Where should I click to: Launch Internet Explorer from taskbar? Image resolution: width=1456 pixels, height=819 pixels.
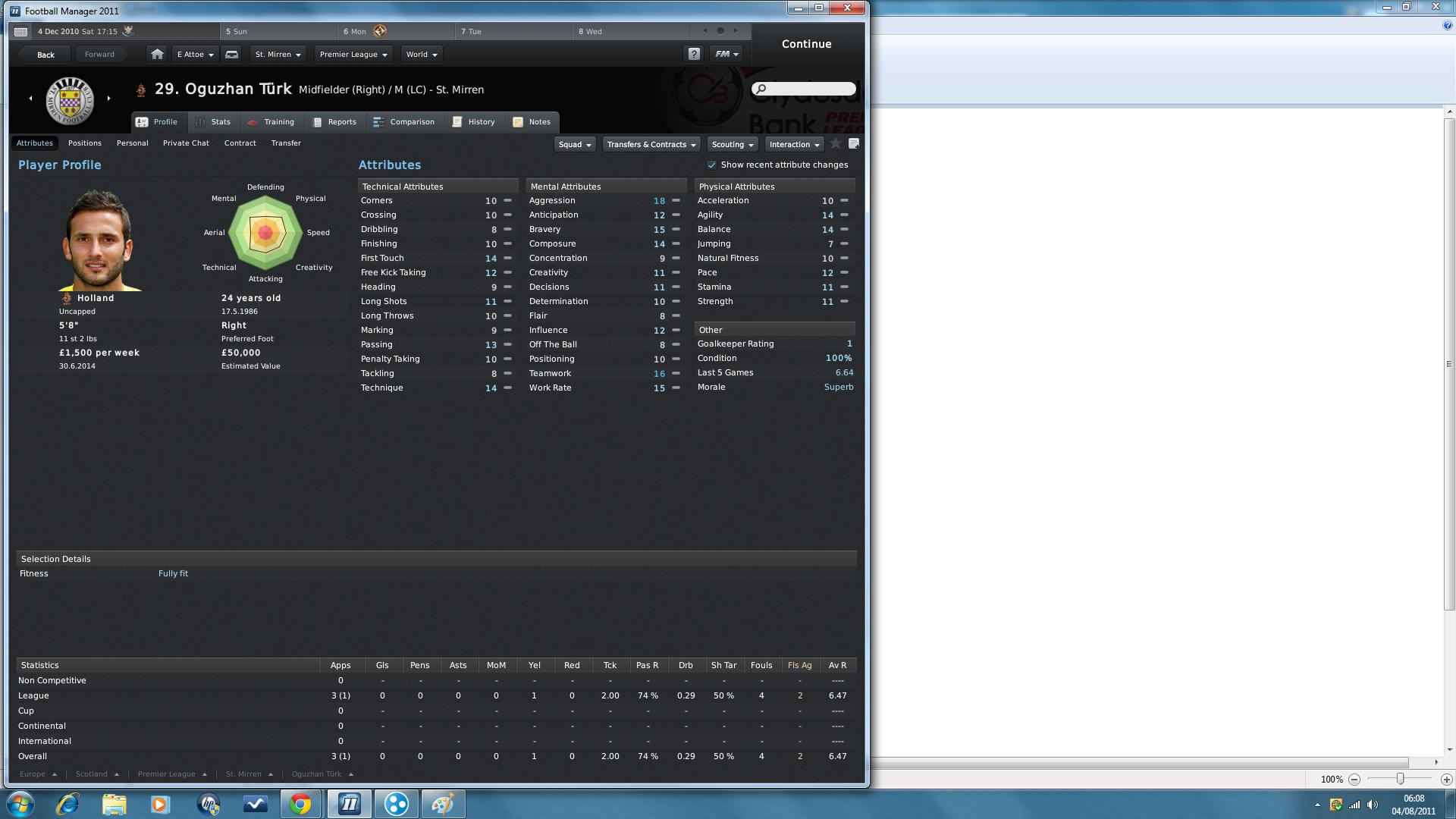[x=67, y=804]
